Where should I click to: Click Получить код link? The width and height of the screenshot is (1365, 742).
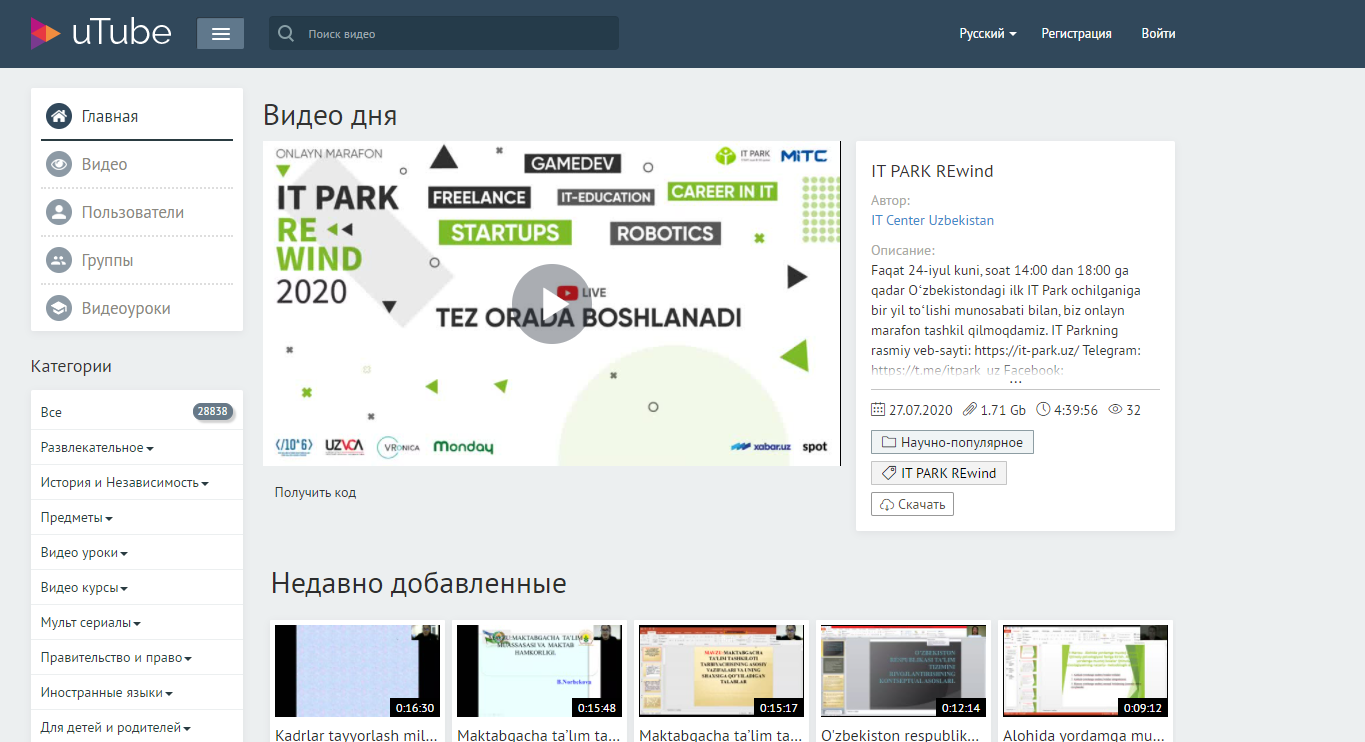[x=315, y=492]
